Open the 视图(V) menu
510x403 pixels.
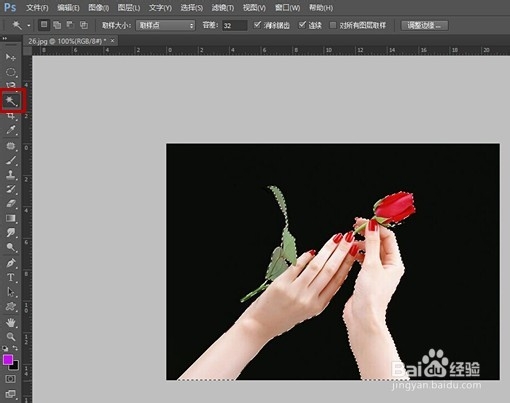coord(254,7)
